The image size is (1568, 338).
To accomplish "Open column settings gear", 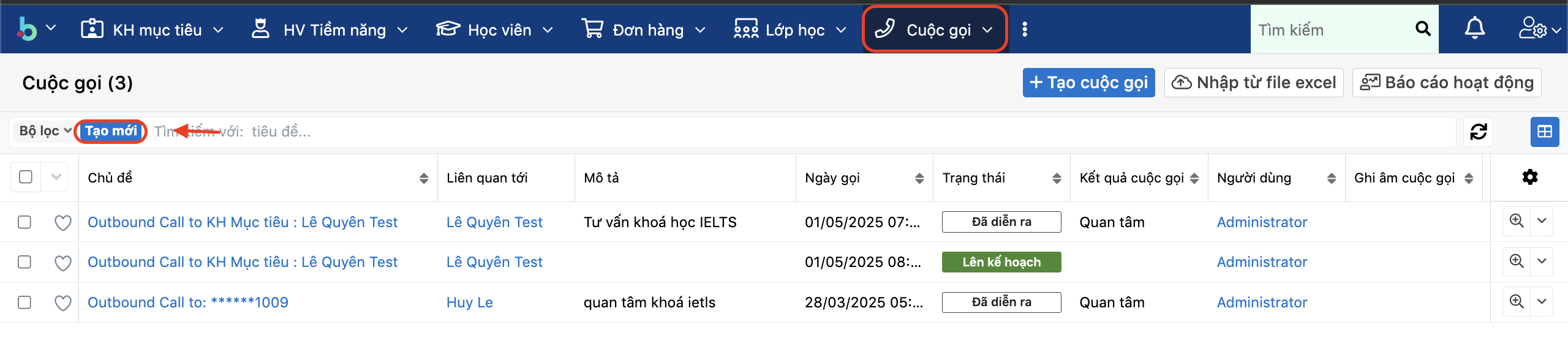I will [x=1529, y=178].
